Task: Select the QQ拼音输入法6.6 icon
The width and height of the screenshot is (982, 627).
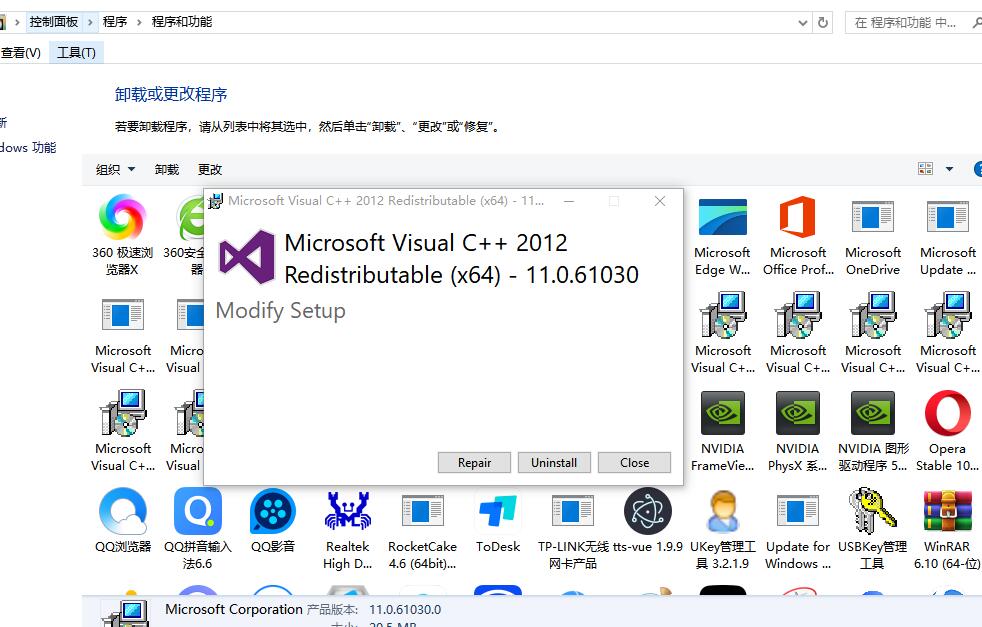Action: (198, 512)
